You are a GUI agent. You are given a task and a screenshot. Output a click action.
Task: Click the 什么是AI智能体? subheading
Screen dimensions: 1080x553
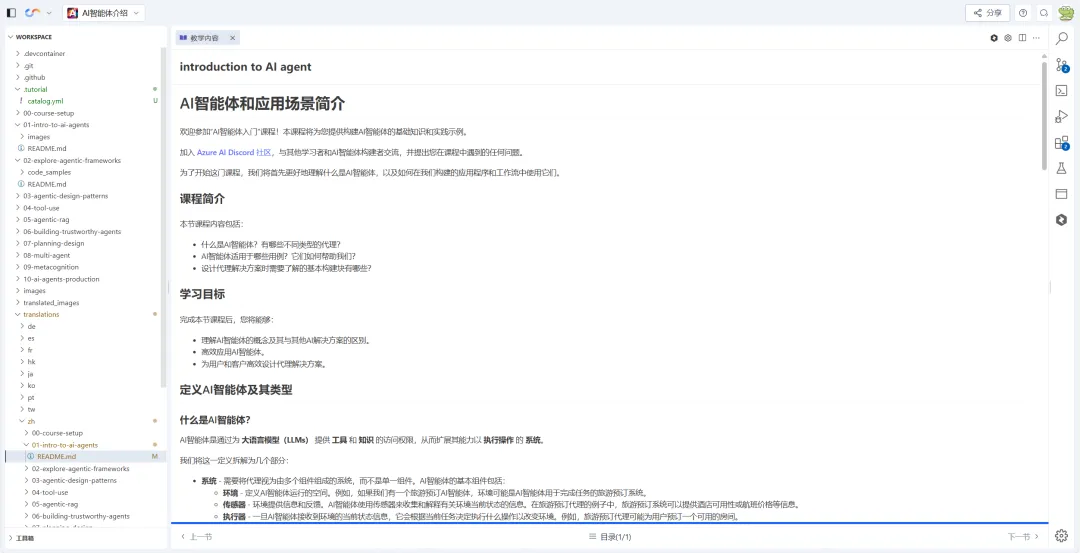pyautogui.click(x=215, y=419)
